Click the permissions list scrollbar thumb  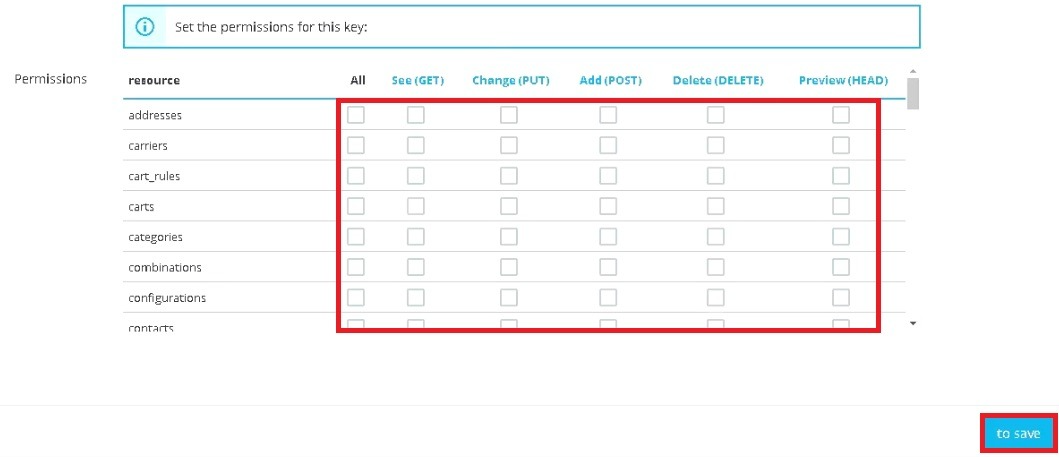point(913,93)
